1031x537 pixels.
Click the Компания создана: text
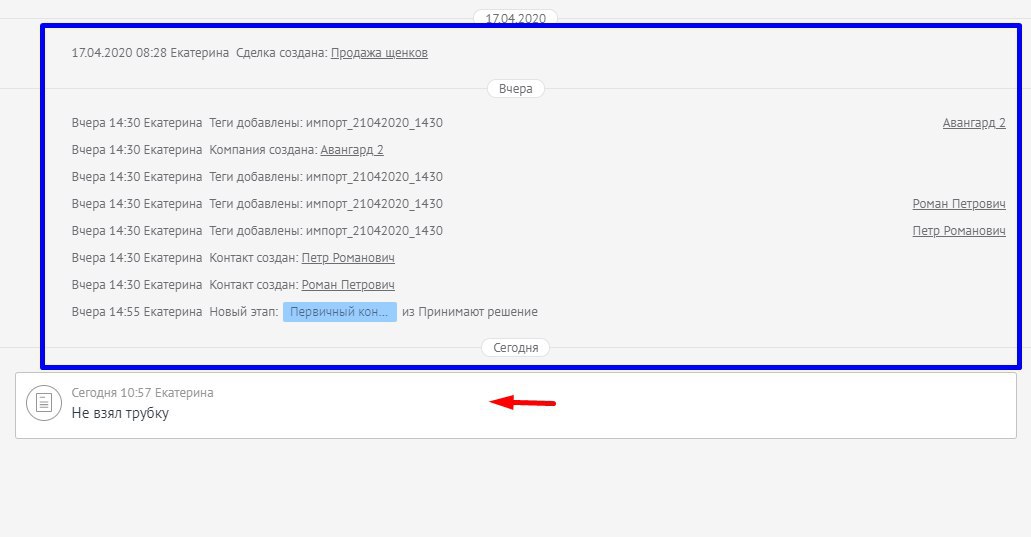pos(263,150)
